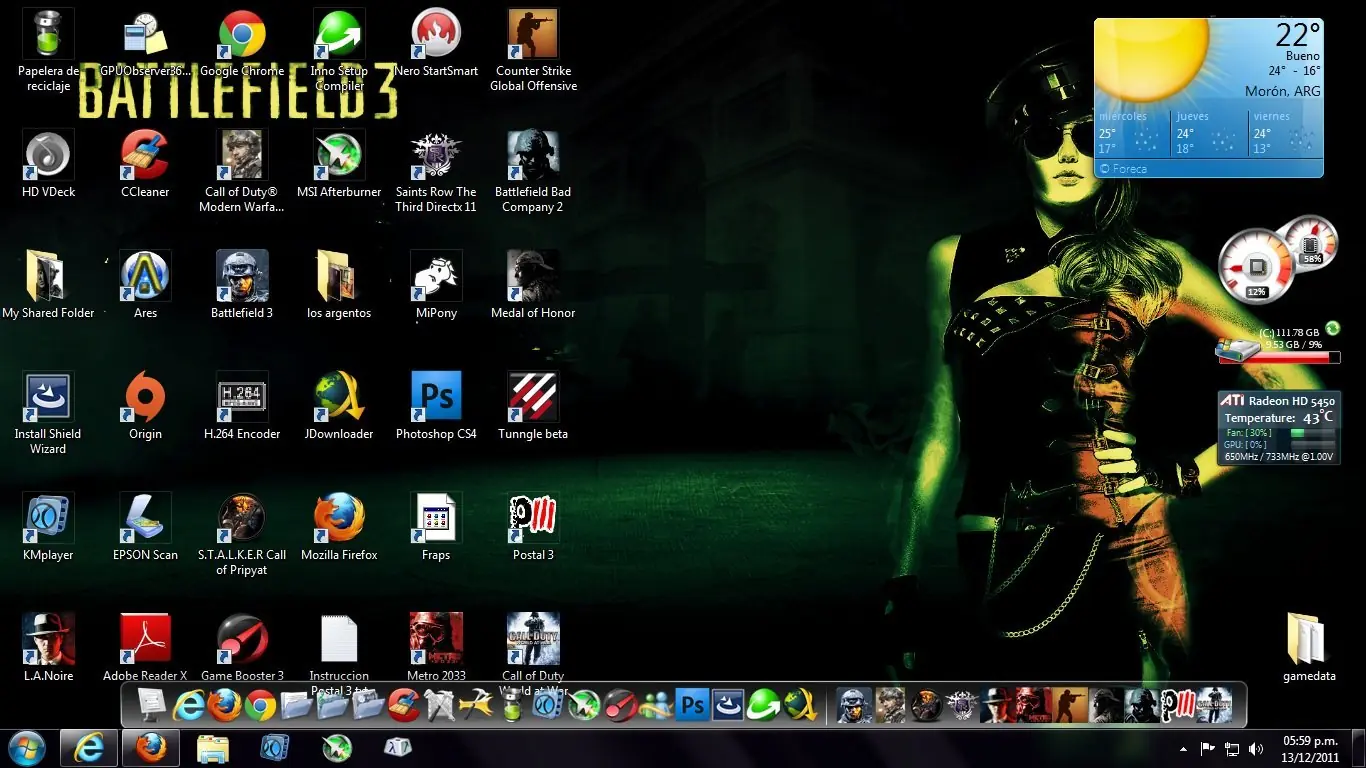Launch Tunngle beta
This screenshot has width=1366, height=768.
[x=532, y=395]
